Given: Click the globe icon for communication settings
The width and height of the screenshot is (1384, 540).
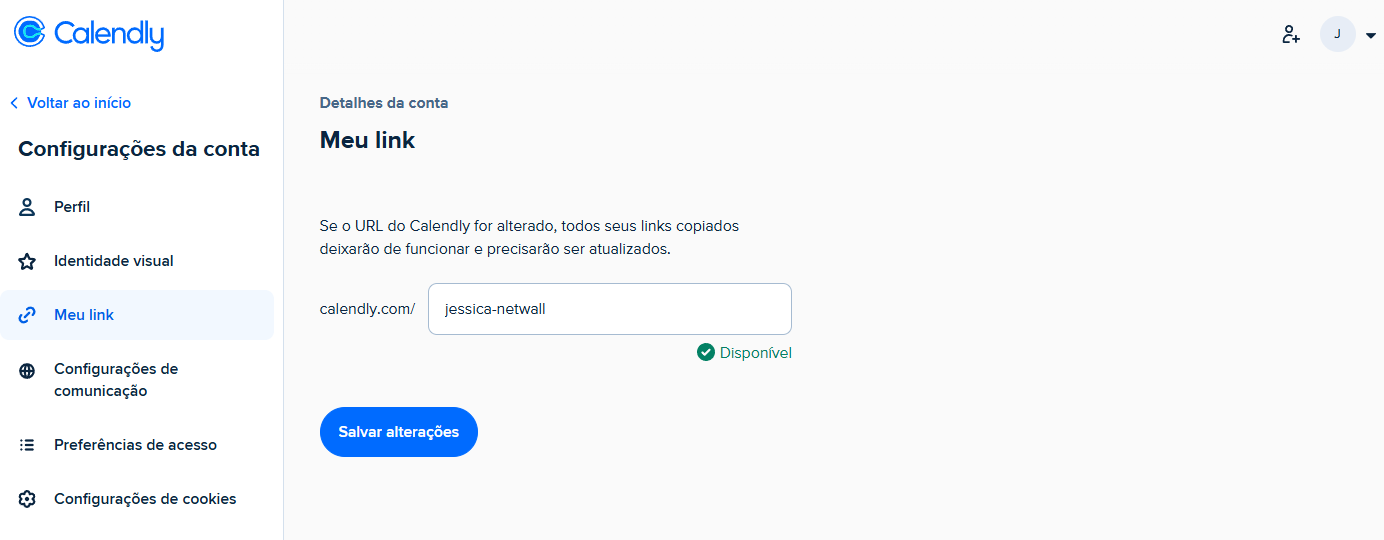Looking at the screenshot, I should pos(28,370).
